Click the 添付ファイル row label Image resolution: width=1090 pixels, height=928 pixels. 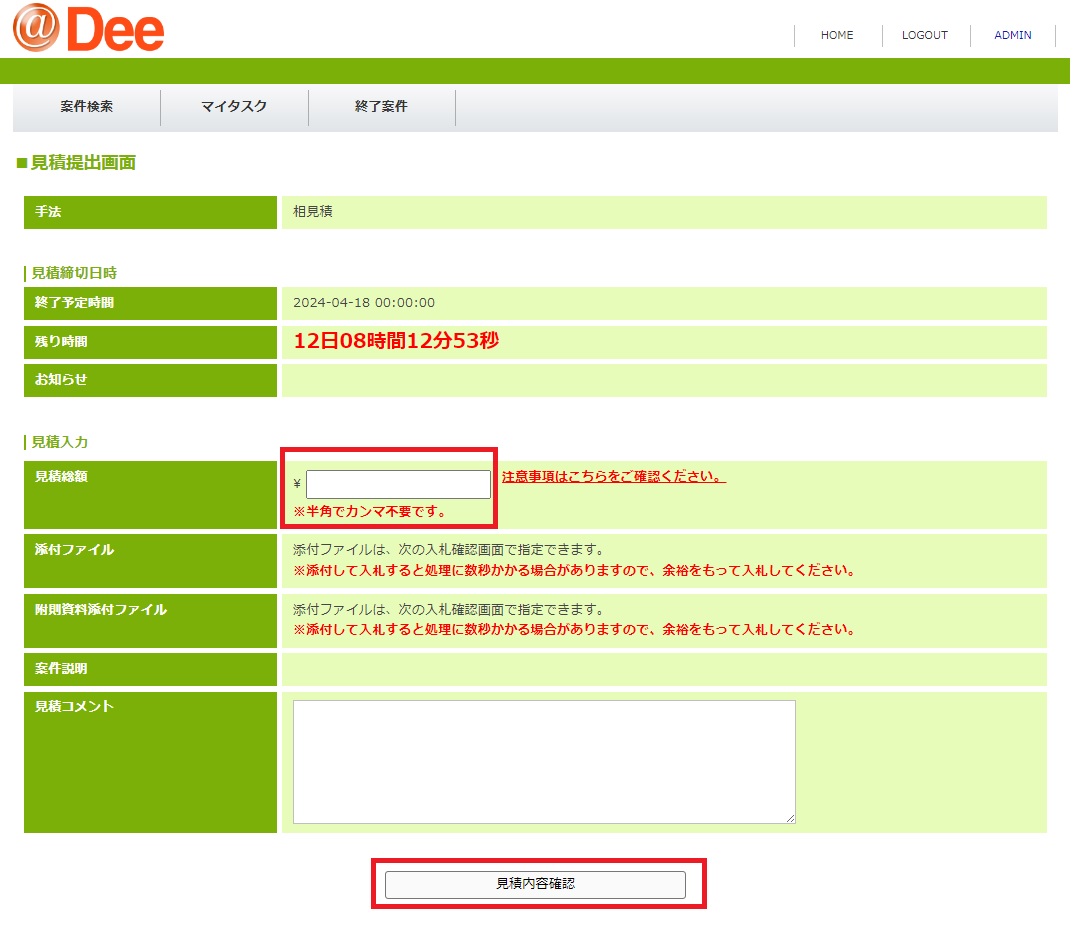click(150, 561)
